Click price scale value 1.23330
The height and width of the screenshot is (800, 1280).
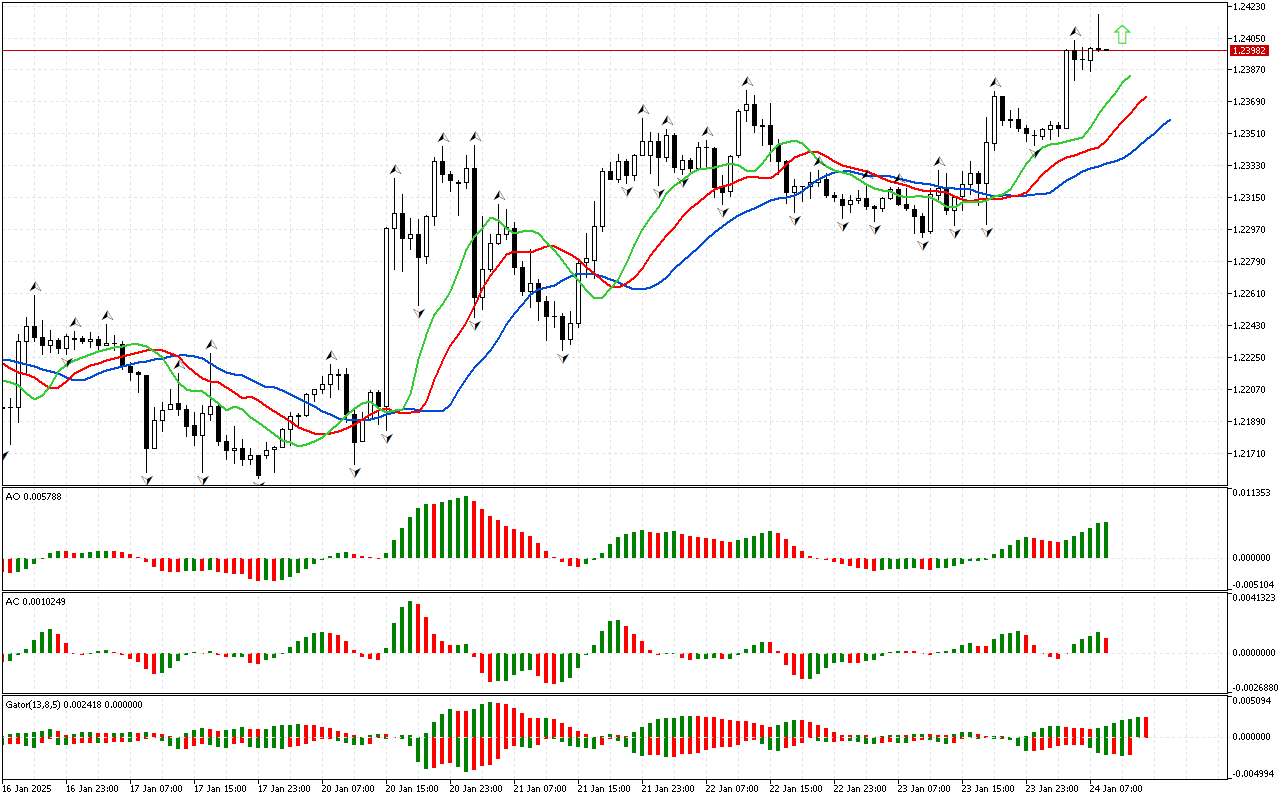point(1248,165)
